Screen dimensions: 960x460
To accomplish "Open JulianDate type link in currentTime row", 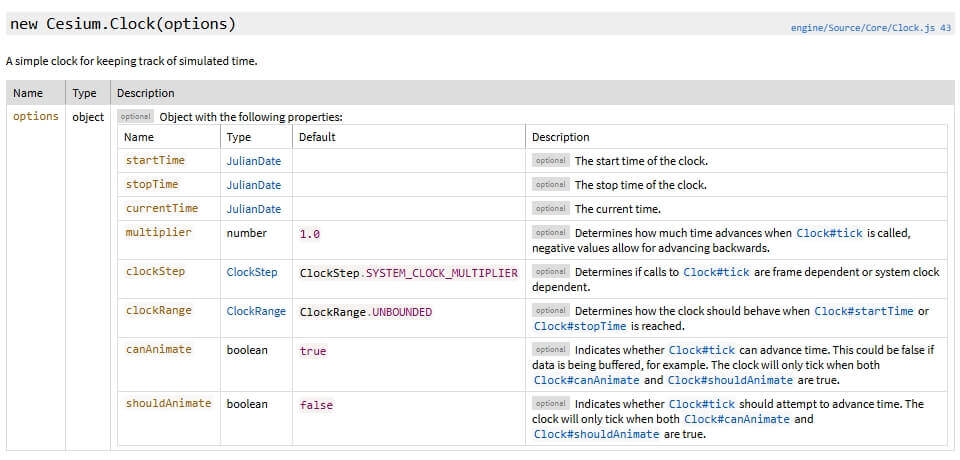I will [253, 209].
